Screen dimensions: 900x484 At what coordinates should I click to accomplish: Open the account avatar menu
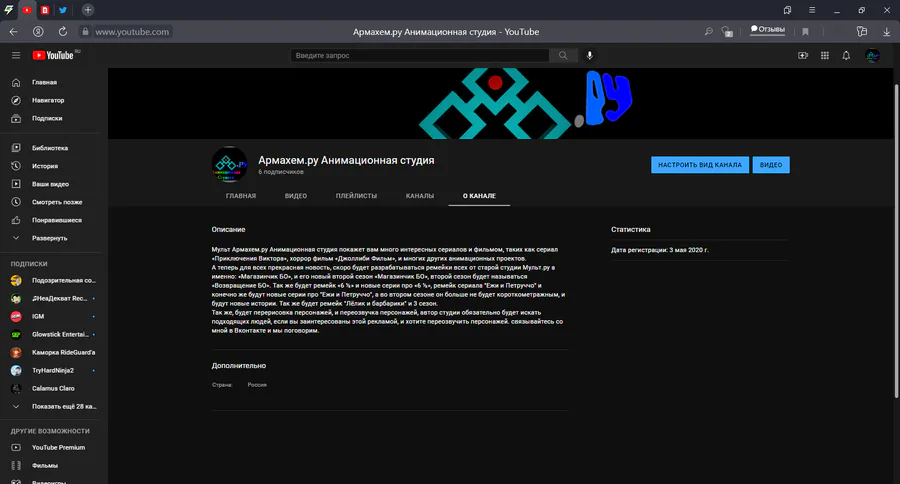pyautogui.click(x=872, y=55)
